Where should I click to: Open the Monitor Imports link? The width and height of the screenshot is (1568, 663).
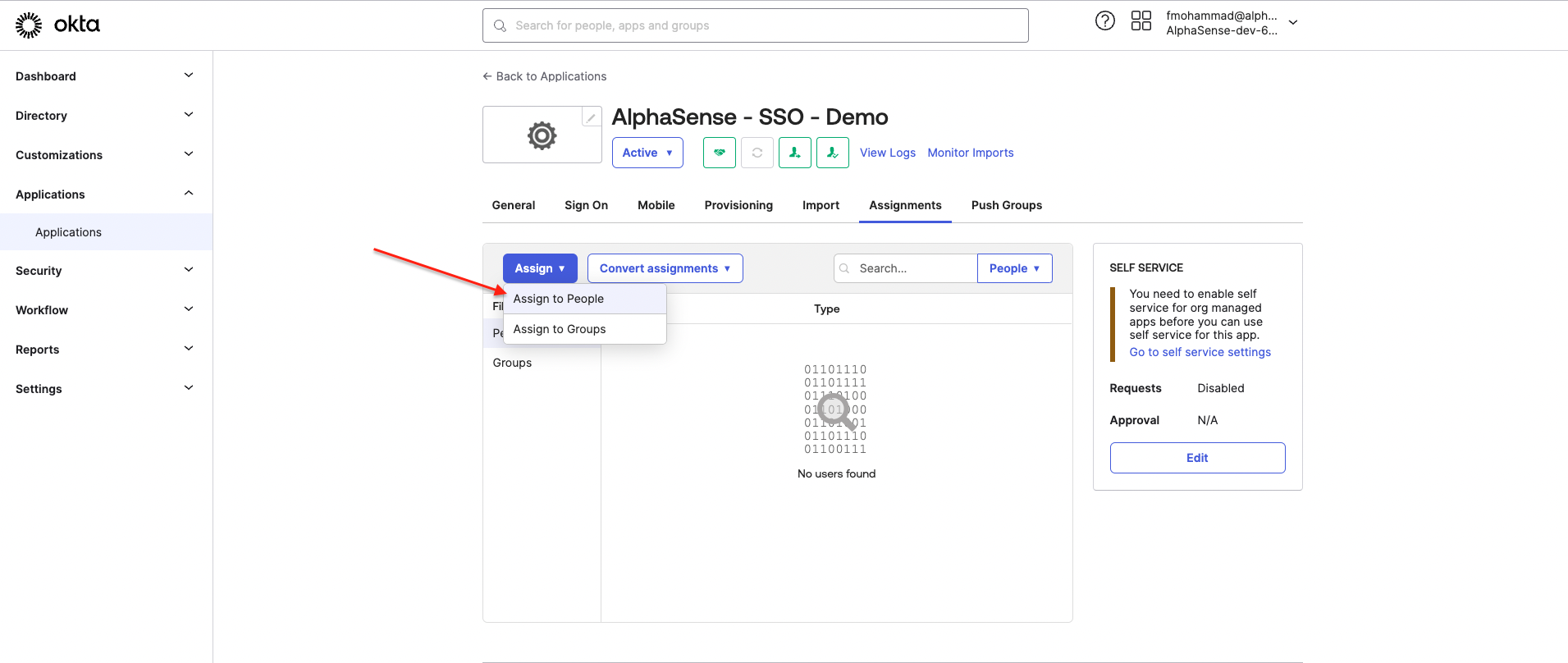971,153
